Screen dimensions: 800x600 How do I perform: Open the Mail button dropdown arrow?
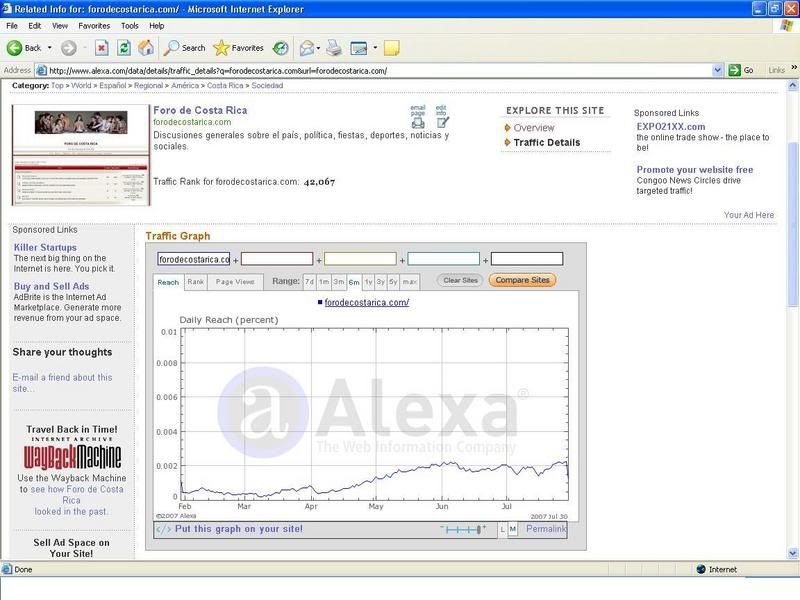tap(318, 48)
